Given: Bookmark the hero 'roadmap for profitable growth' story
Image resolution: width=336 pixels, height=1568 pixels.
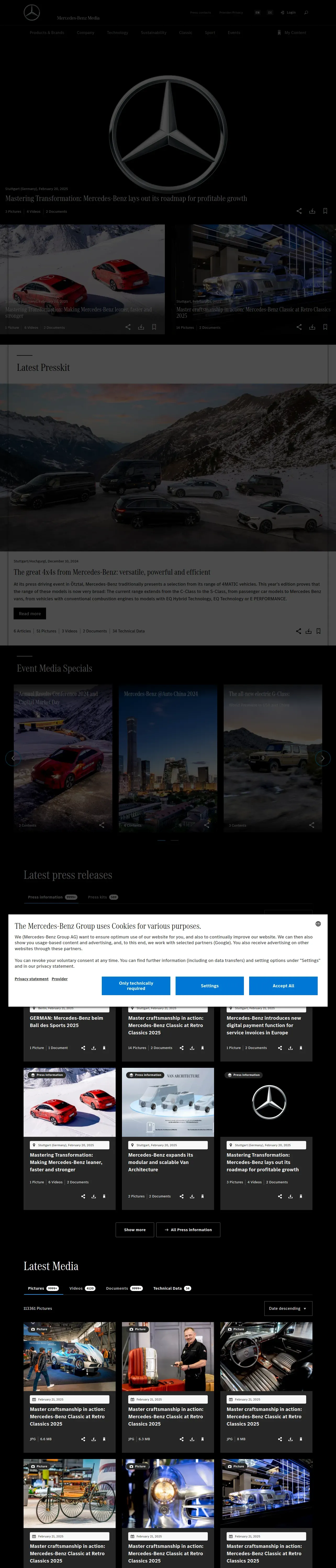Looking at the screenshot, I should (x=325, y=211).
